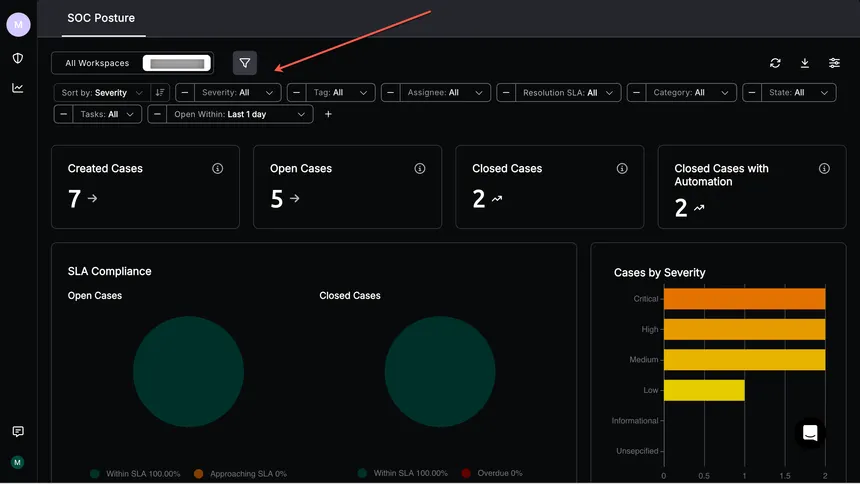Click the Created Cases count 7
The height and width of the screenshot is (484, 860).
click(75, 199)
